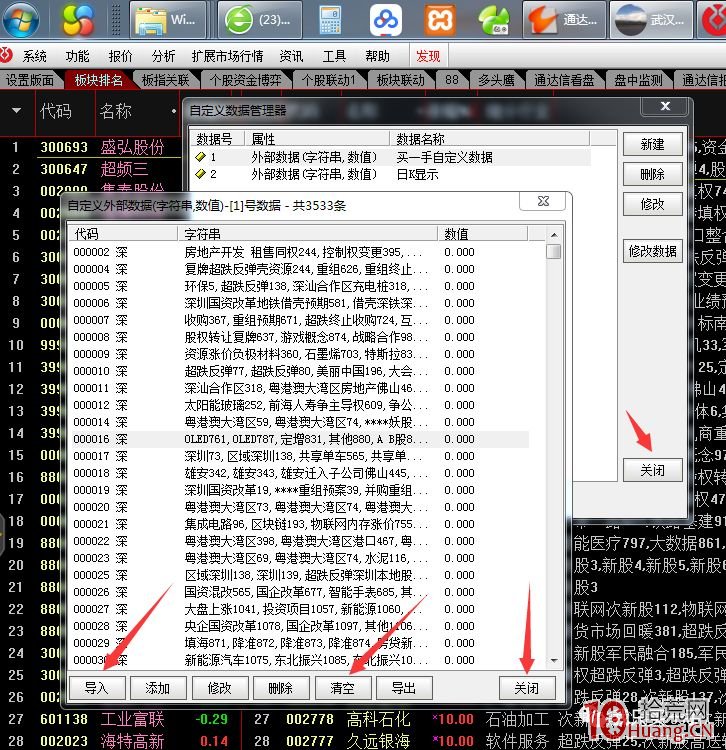Open the 分析 menu
This screenshot has height=750, width=726.
point(164,56)
